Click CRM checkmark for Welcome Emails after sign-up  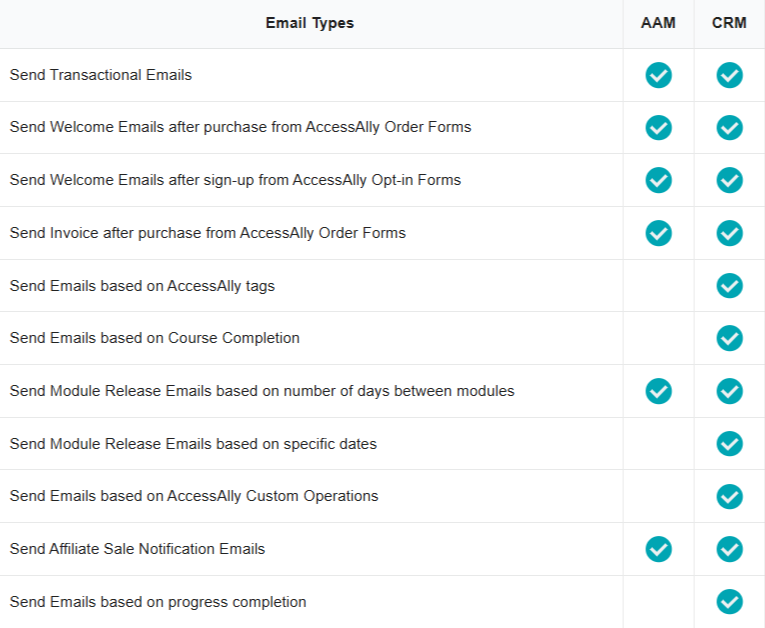tap(729, 180)
